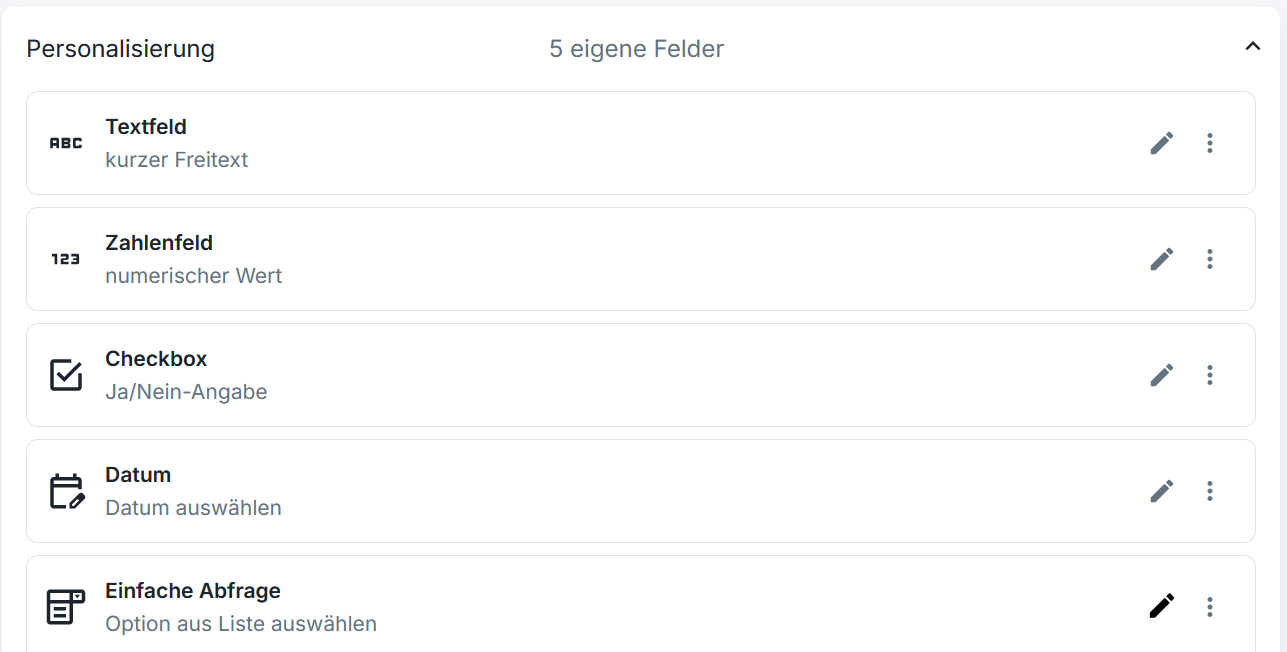The height and width of the screenshot is (652, 1287).
Task: Click the pencil icon for Checkbox field
Action: [x=1161, y=375]
